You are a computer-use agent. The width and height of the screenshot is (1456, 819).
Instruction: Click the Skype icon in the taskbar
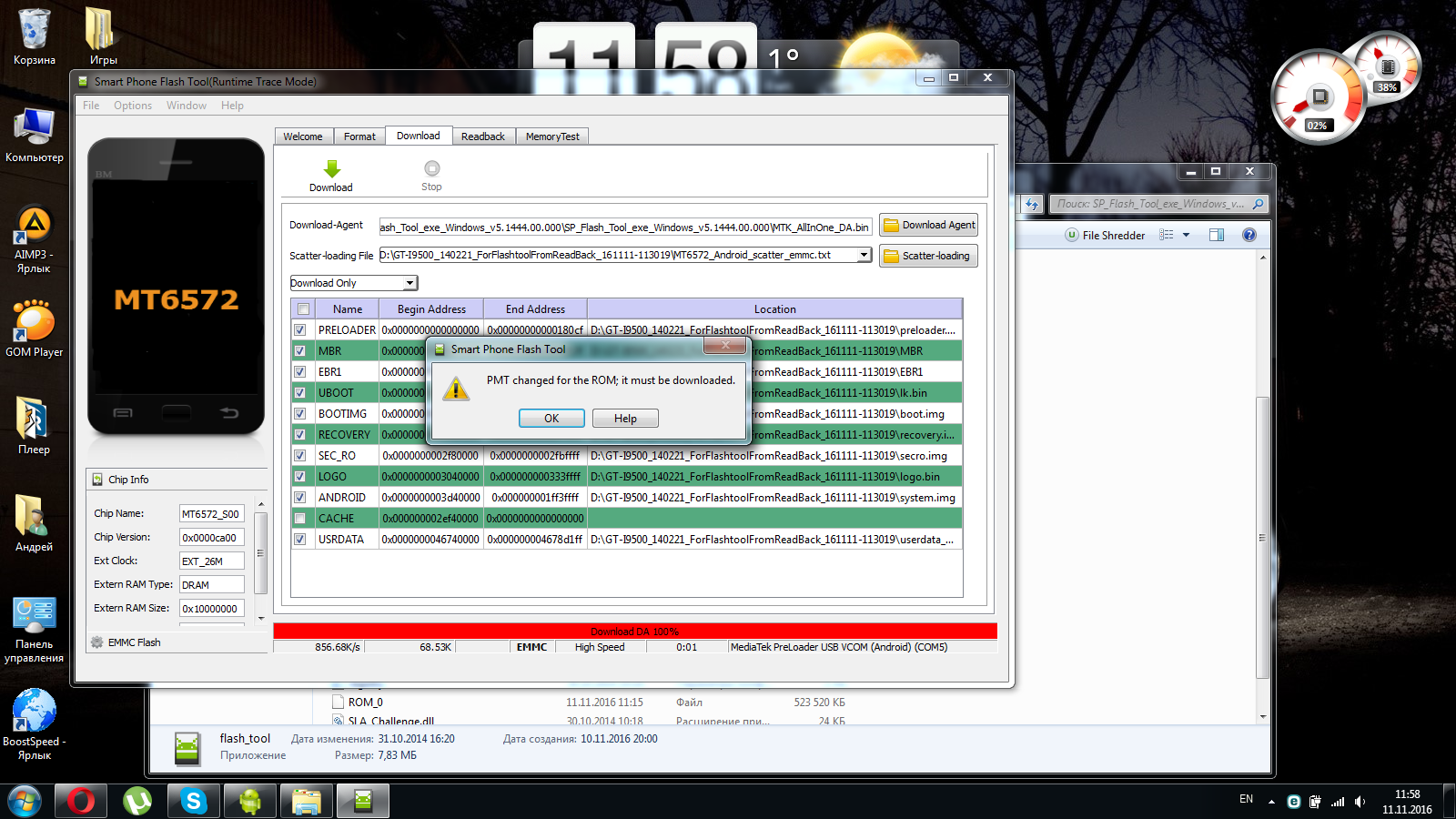click(193, 801)
